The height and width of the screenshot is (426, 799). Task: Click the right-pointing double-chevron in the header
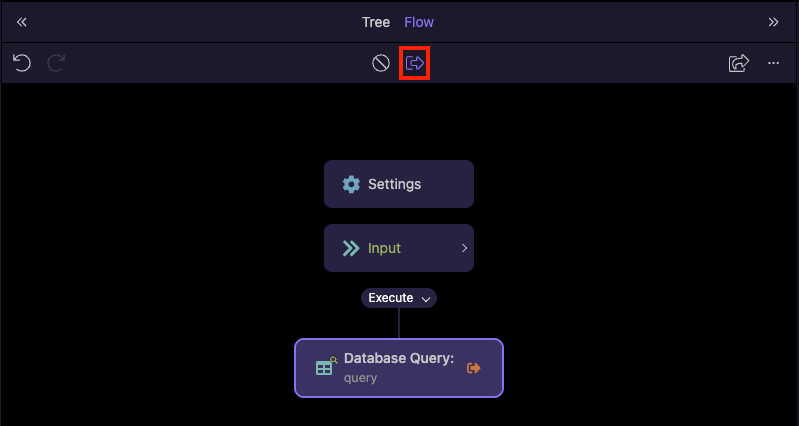pos(773,22)
